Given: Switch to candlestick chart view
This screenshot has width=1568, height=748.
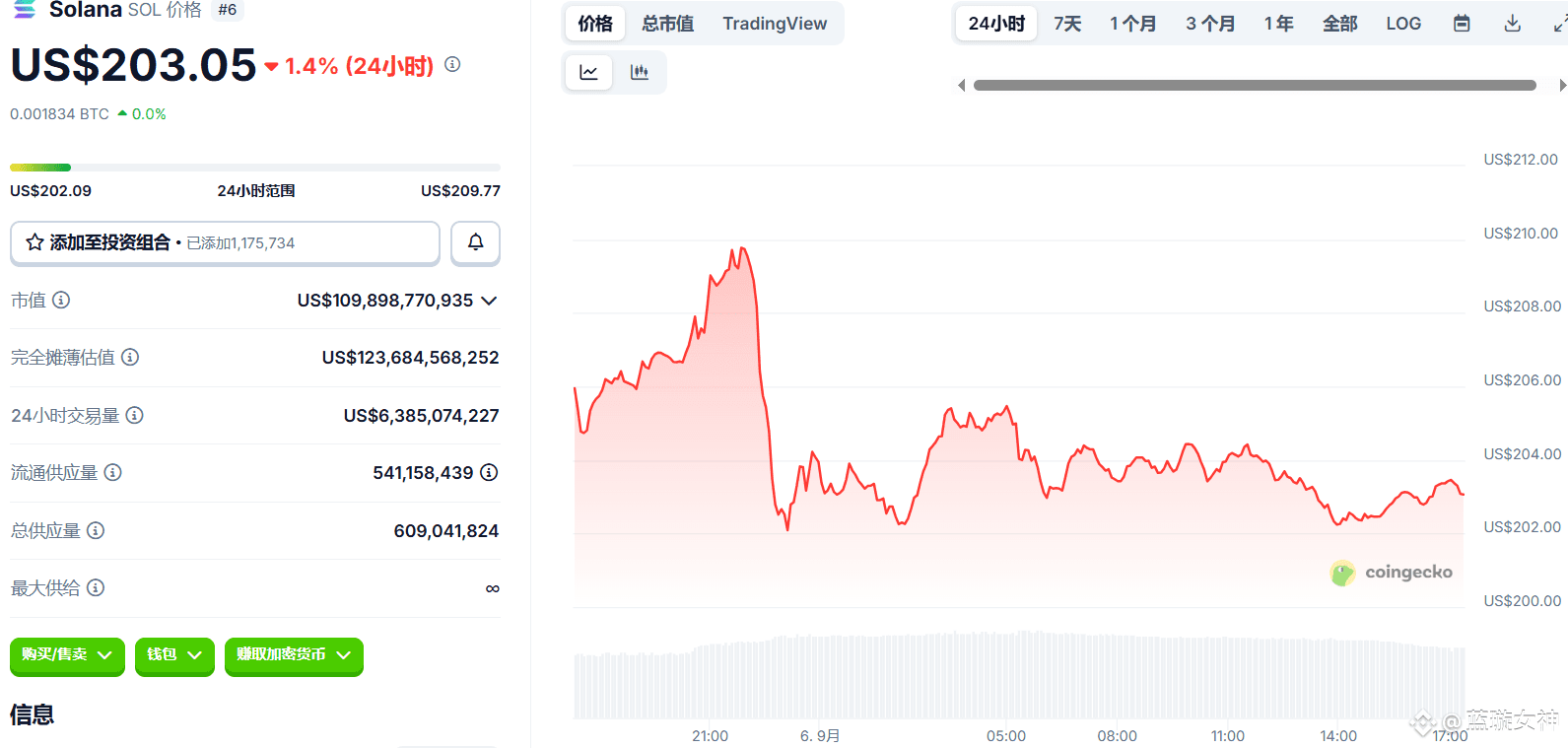Looking at the screenshot, I should pos(640,72).
